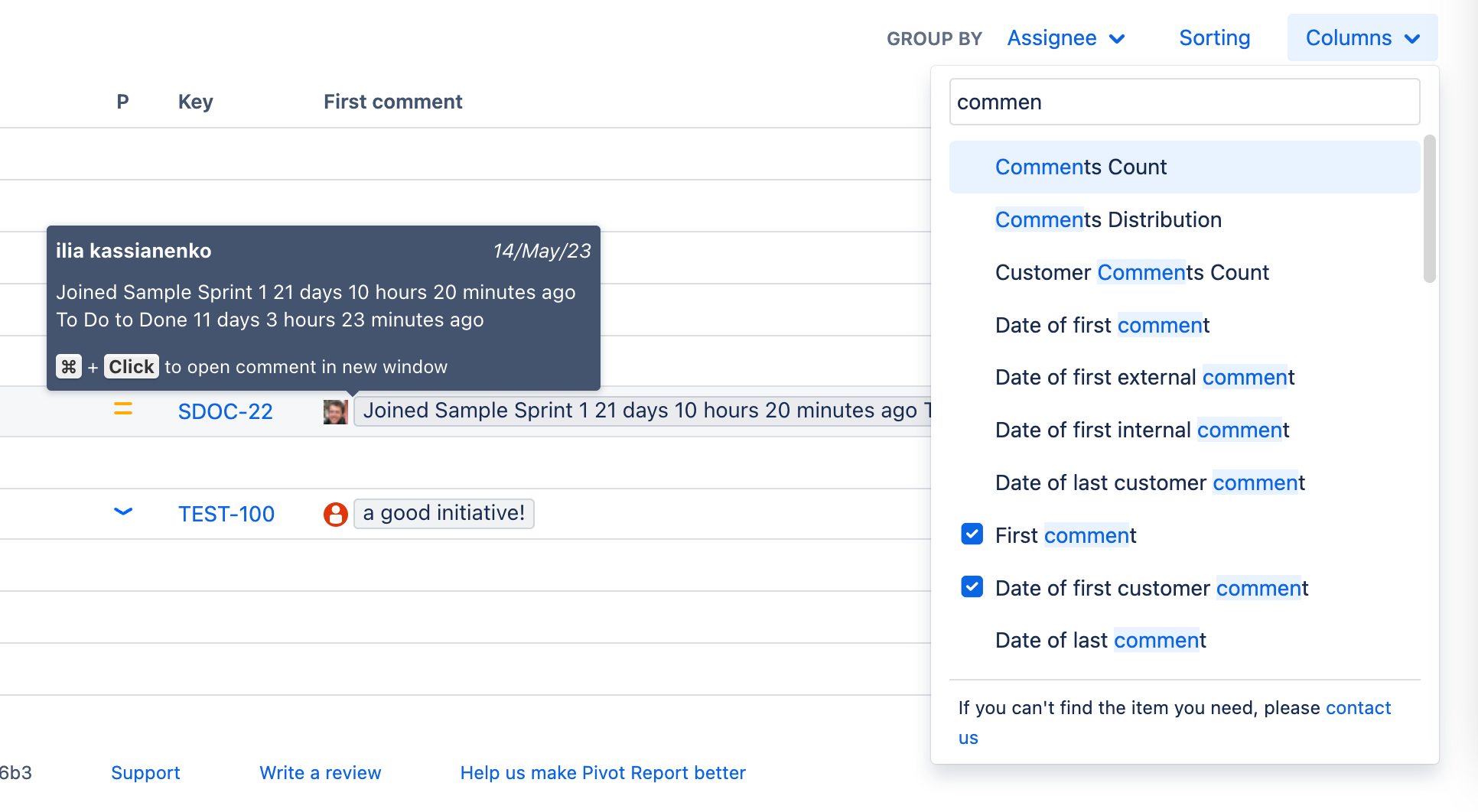Click the columns list scrollbar
The width and height of the screenshot is (1478, 812).
(1429, 209)
